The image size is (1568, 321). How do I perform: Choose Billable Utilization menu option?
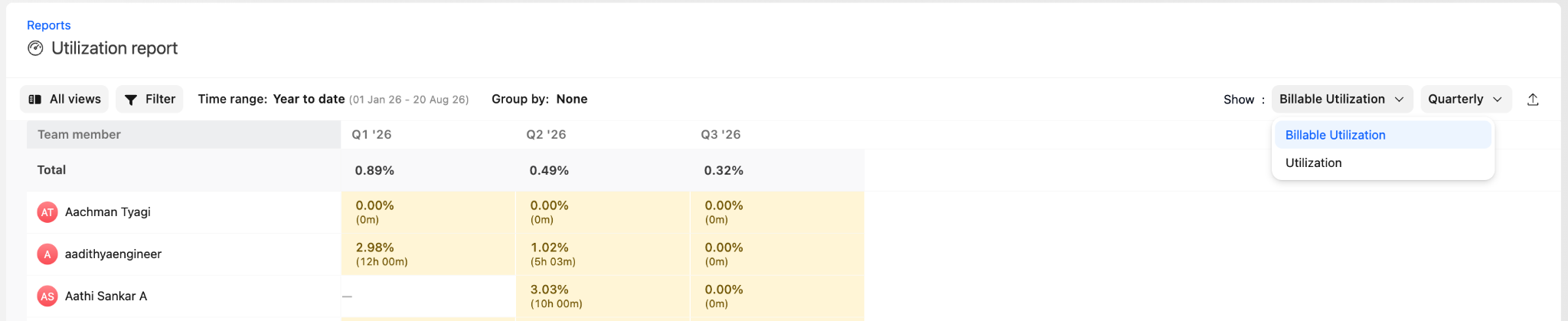1383,135
